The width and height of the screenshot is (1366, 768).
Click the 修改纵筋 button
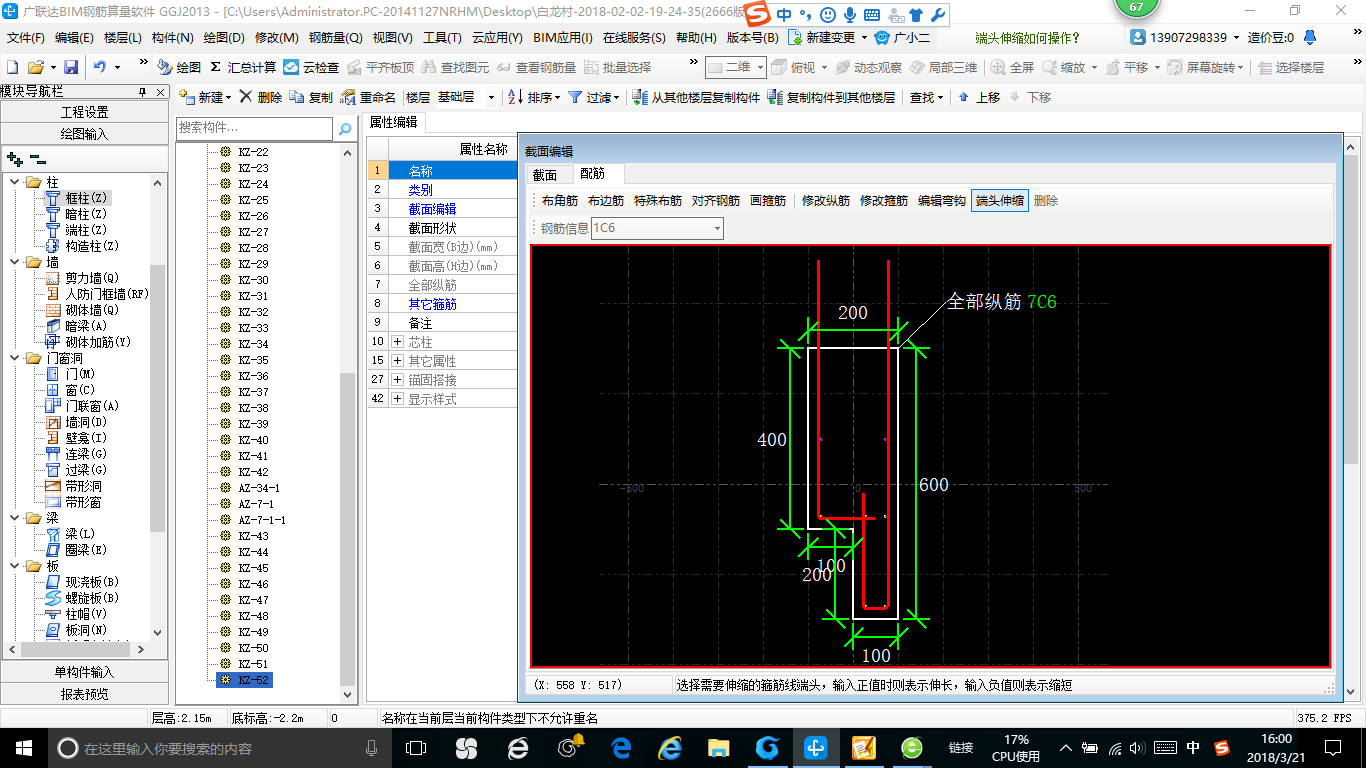pos(826,201)
